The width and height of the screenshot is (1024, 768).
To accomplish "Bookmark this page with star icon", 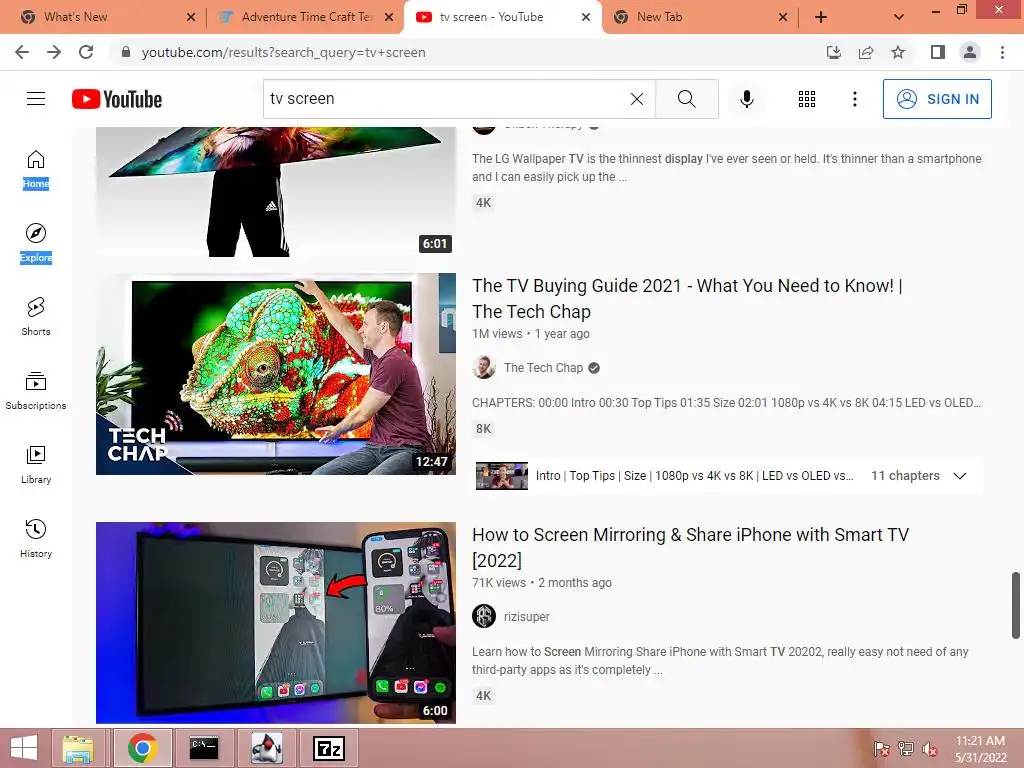I will click(898, 52).
